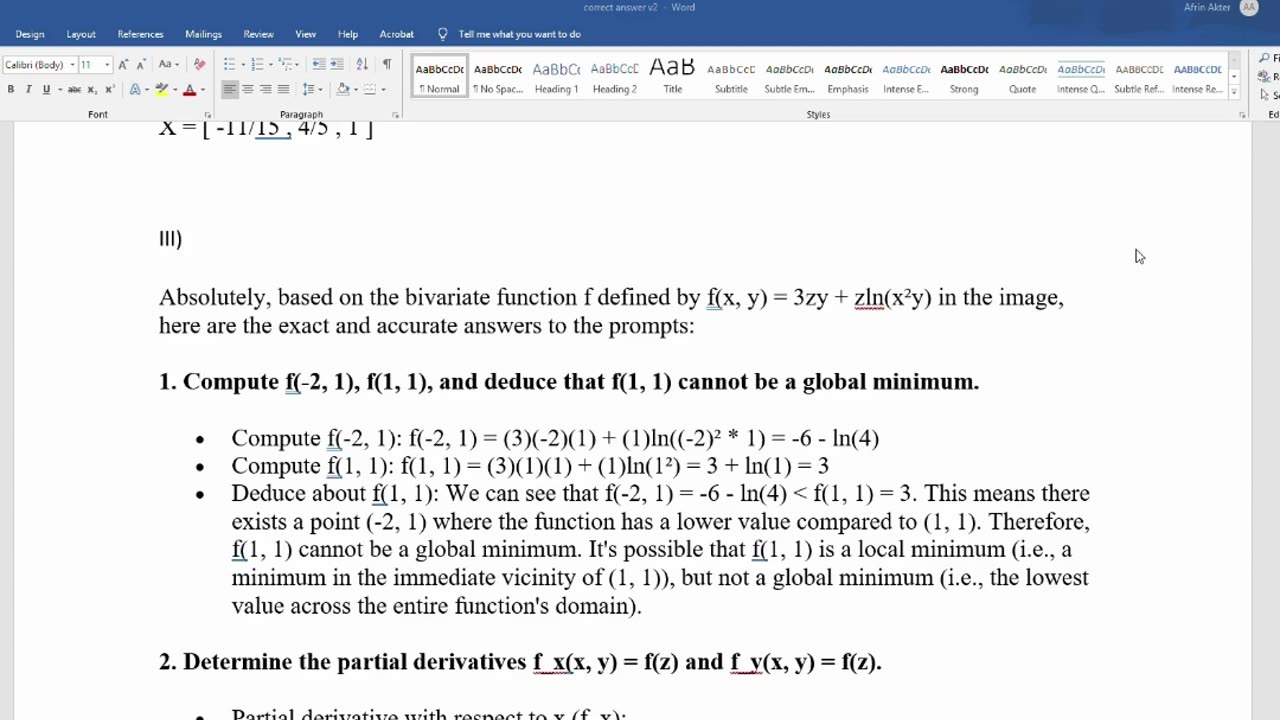
Task: Open the font size dropdown
Action: click(107, 65)
